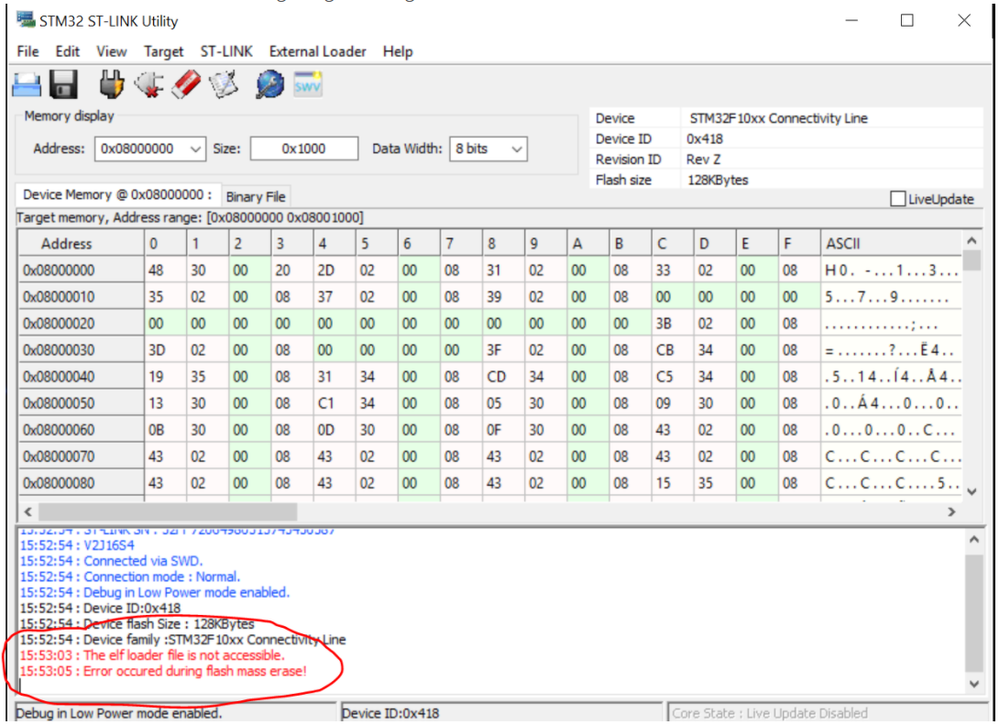Click the memory table horizontal scrollbar thumb
999x725 pixels.
tap(168, 512)
